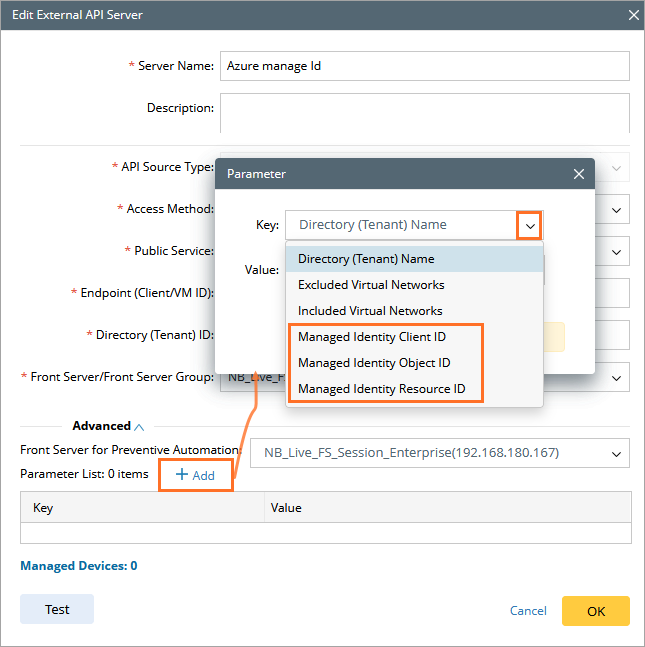Click into the Description text box

[x=424, y=112]
